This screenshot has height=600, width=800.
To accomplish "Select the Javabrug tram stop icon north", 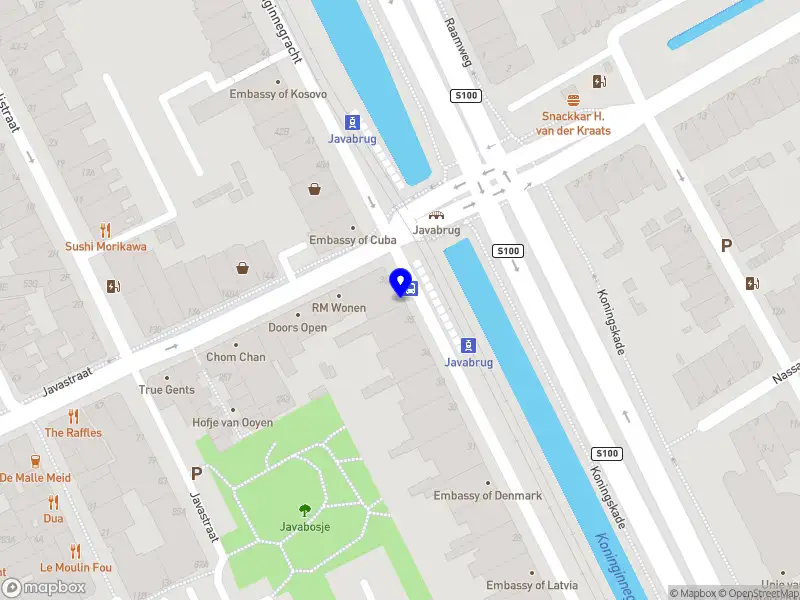I will click(352, 122).
